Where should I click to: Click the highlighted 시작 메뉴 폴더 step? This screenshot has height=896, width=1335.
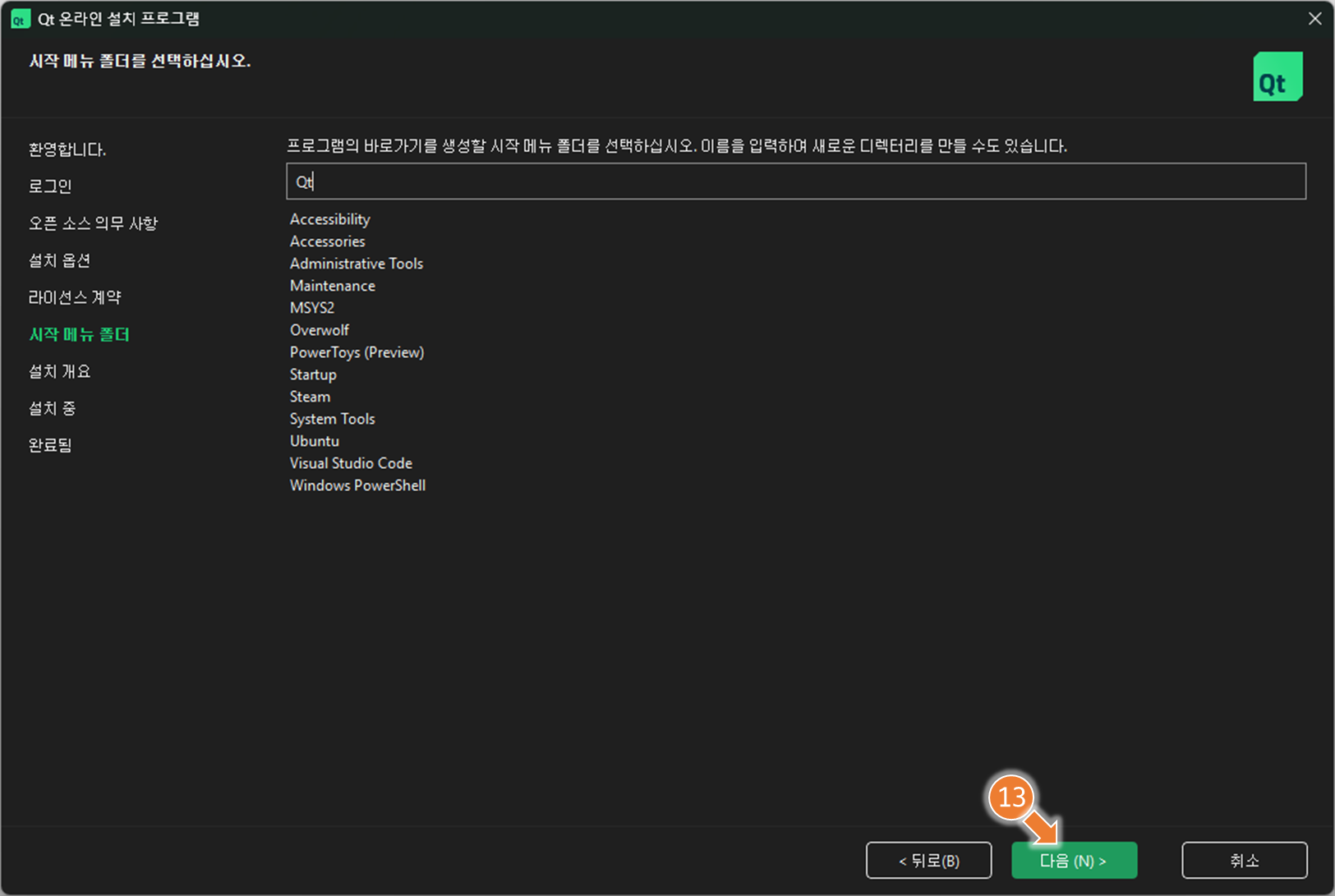79,334
